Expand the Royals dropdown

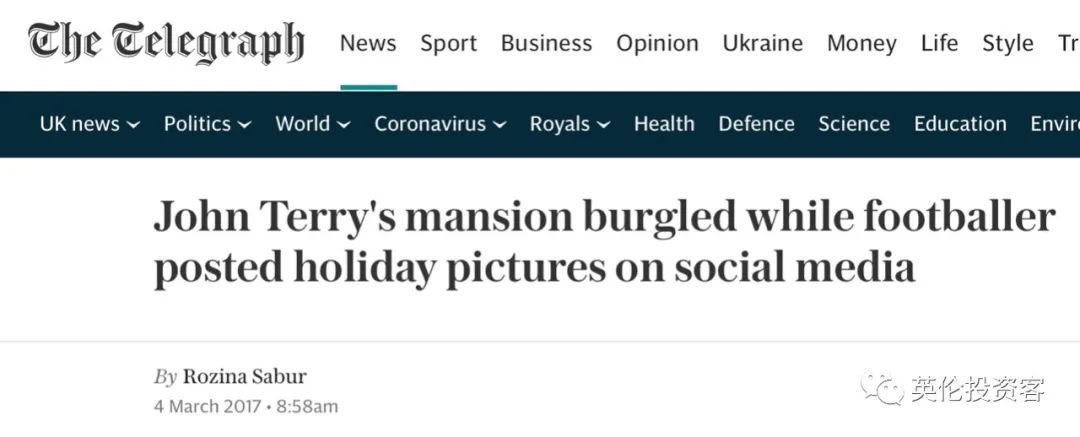tap(570, 125)
